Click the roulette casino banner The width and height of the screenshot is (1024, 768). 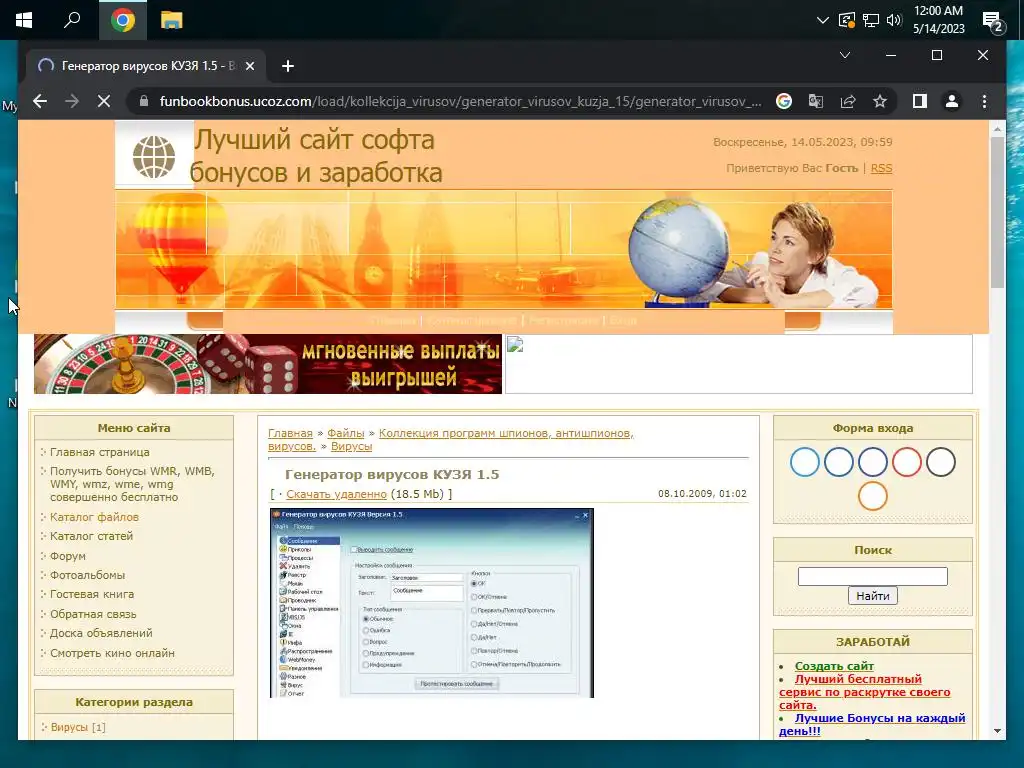pos(268,364)
